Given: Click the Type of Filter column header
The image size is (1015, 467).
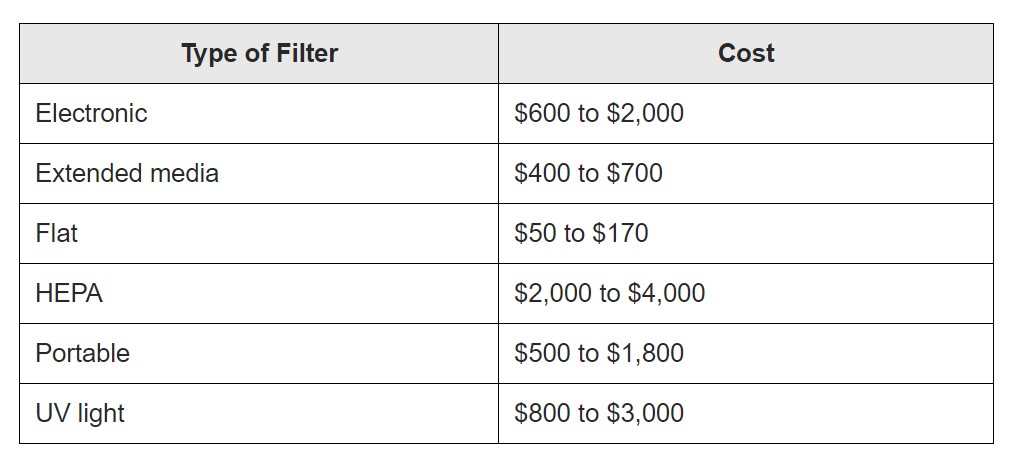Looking at the screenshot, I should click(259, 54).
